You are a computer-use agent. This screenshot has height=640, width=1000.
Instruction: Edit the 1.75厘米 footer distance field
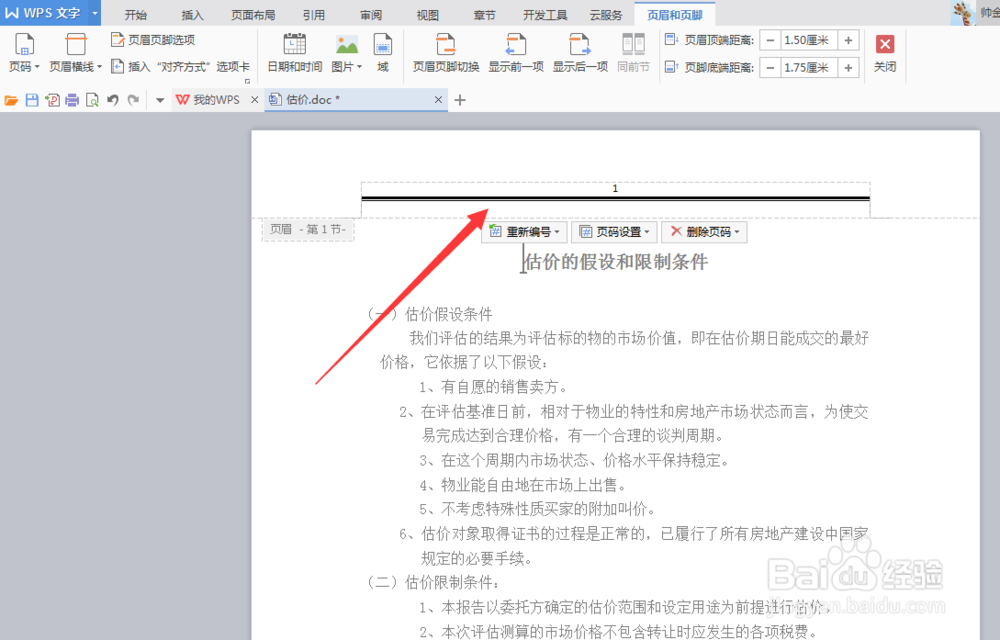[x=809, y=68]
